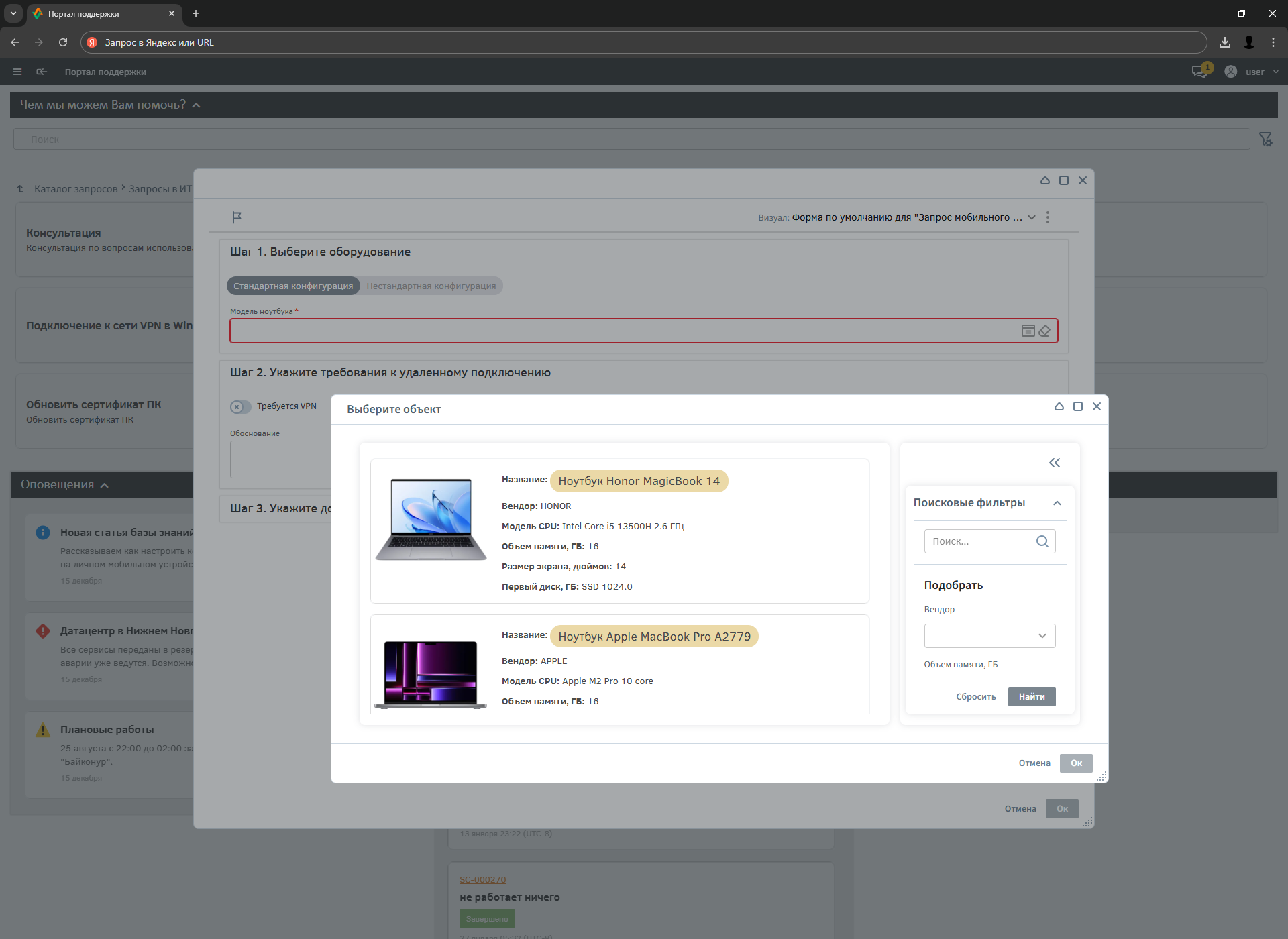Open chat notifications icon in header
The width and height of the screenshot is (1288, 939).
coord(1199,72)
